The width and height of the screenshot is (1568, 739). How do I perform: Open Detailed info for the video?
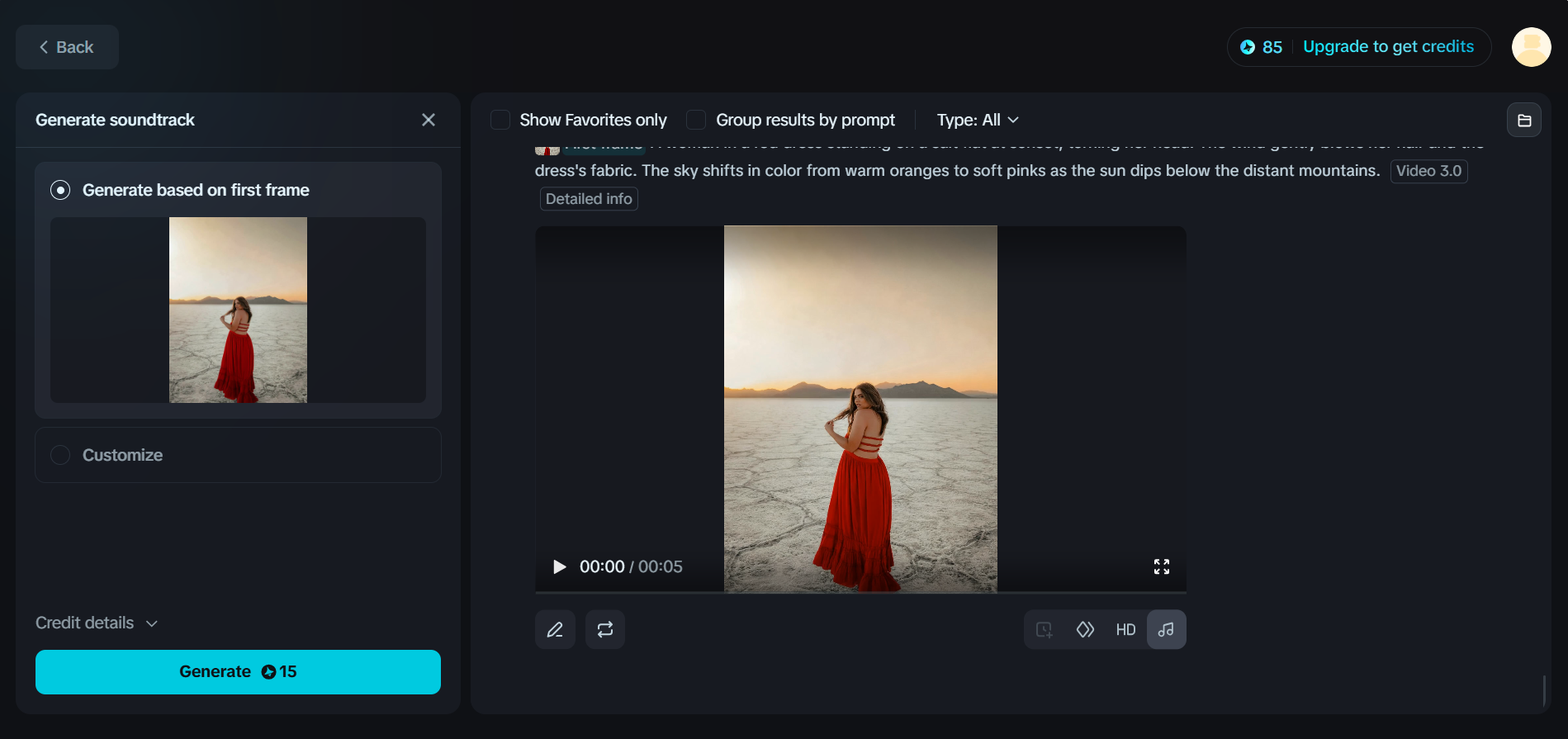pos(589,199)
